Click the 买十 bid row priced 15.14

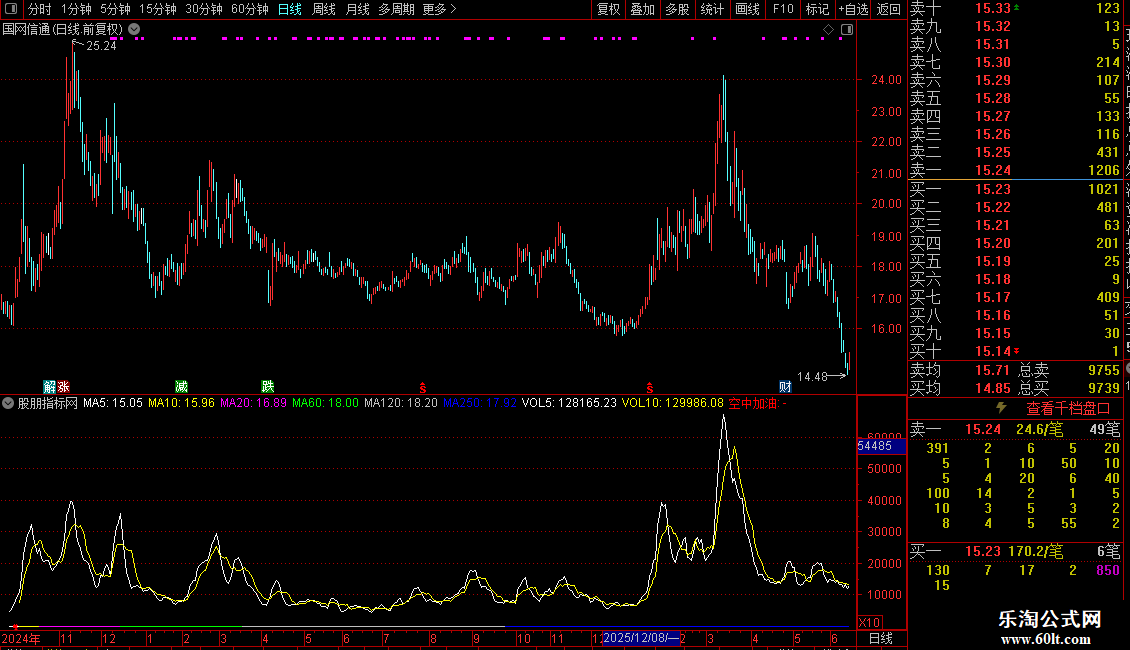point(1015,351)
